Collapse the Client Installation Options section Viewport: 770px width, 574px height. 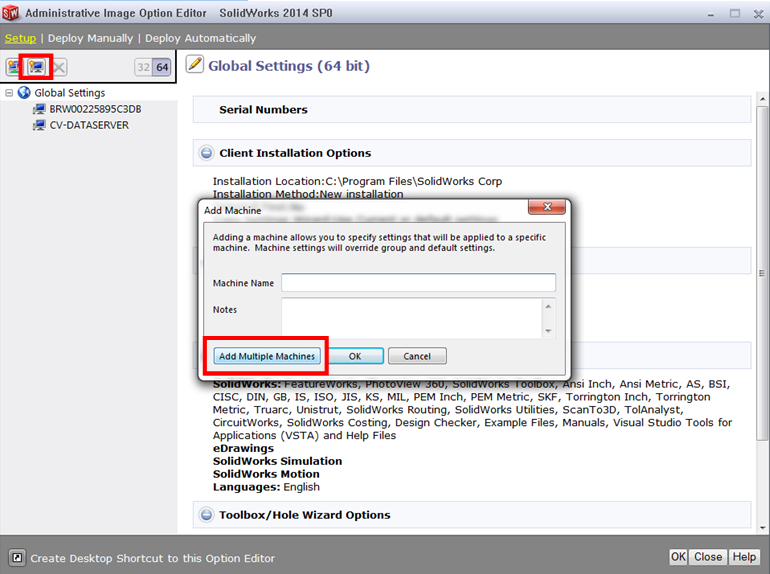pos(206,153)
